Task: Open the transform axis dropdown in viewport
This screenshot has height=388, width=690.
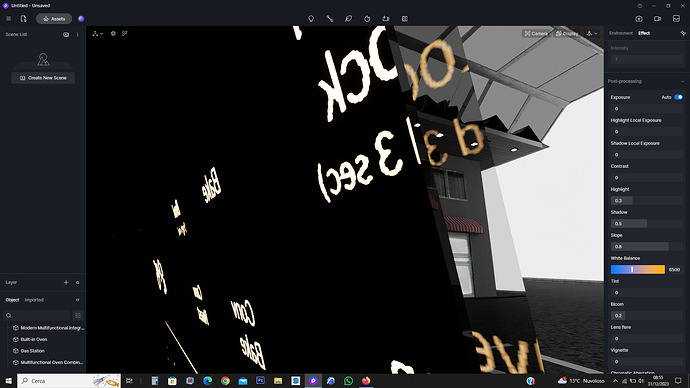Action: pos(98,33)
